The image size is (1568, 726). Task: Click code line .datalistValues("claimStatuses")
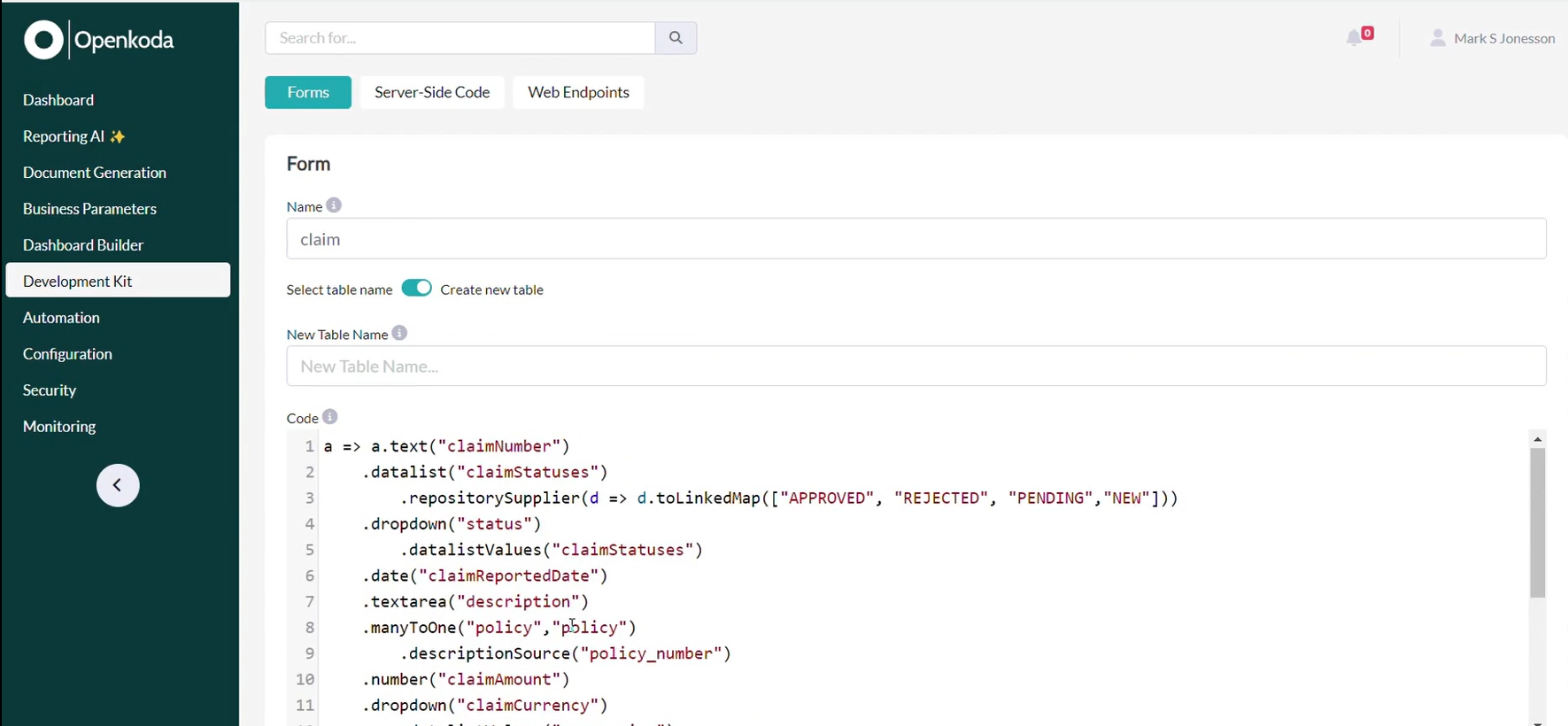552,550
